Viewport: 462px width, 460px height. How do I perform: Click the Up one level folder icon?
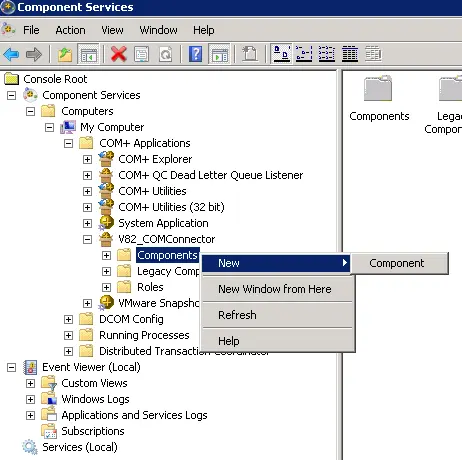65,54
